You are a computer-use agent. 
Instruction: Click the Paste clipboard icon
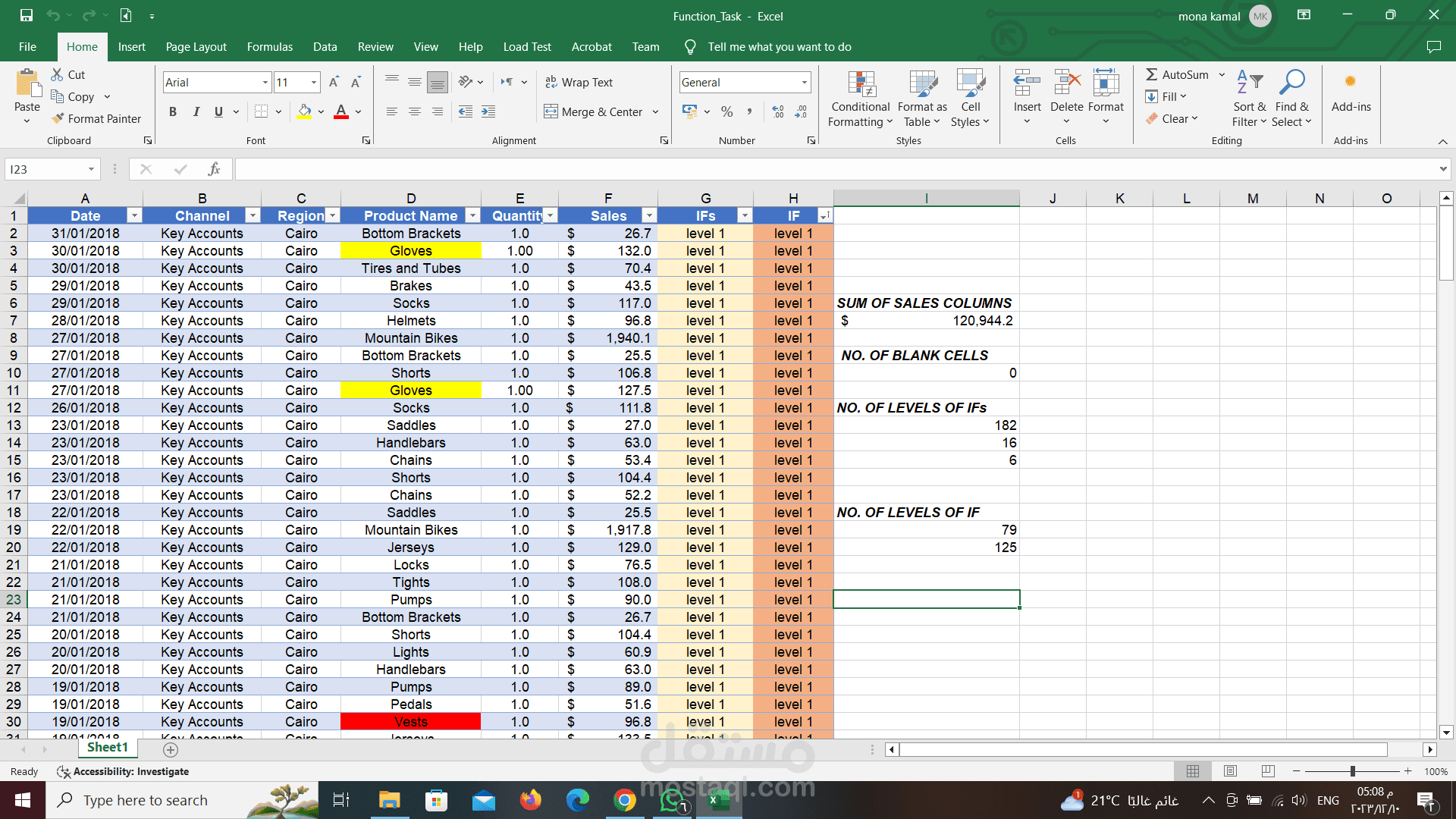coord(28,83)
